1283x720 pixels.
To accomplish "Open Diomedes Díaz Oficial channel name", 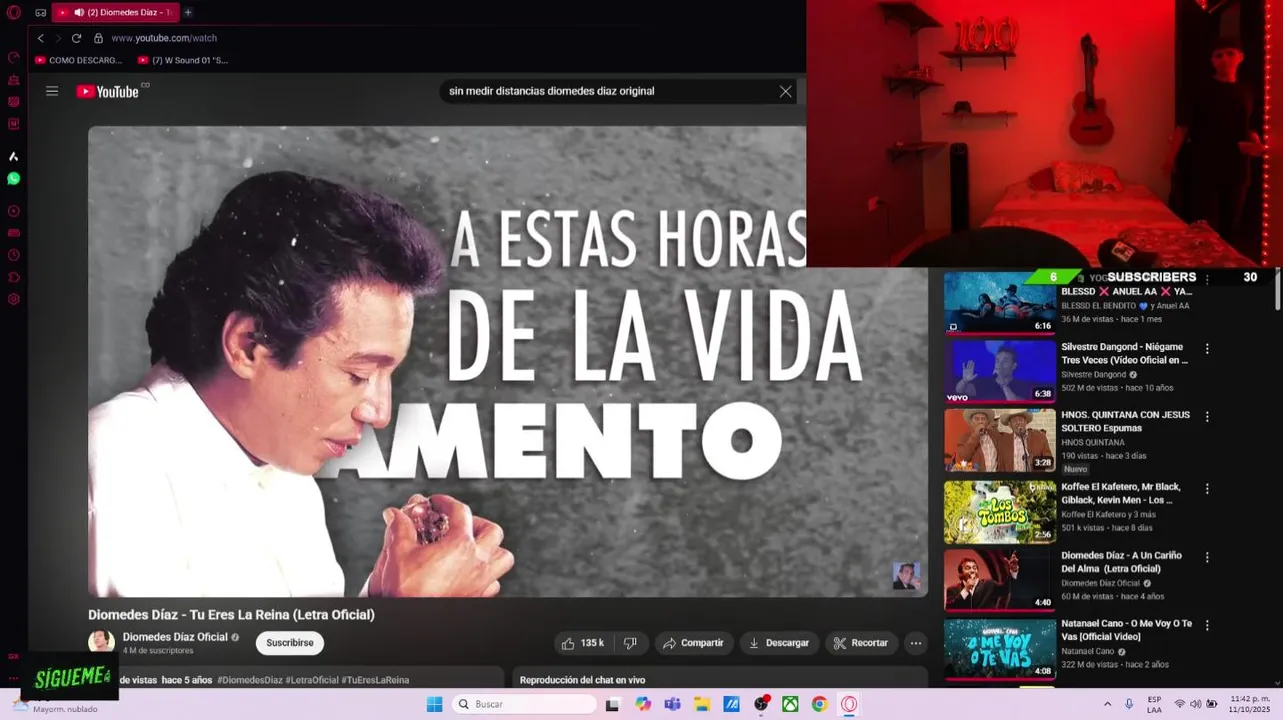I will pos(175,637).
